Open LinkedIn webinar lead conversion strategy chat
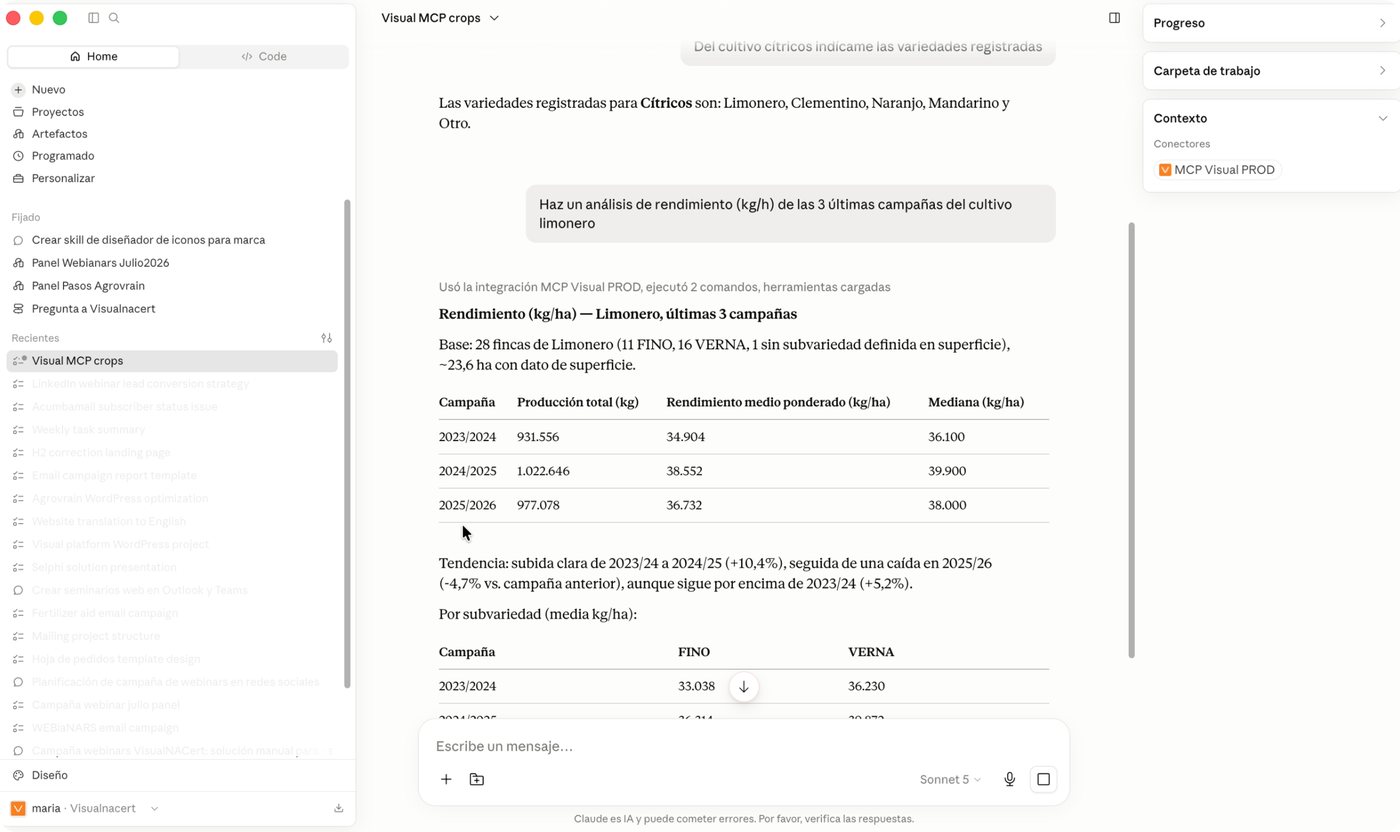The width and height of the screenshot is (1400, 832). click(x=140, y=384)
